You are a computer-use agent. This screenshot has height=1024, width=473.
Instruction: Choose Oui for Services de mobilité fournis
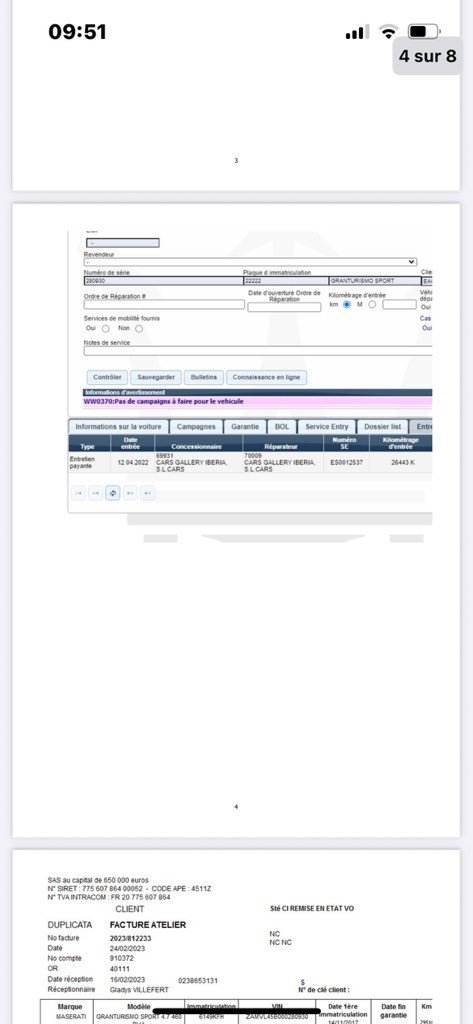coord(105,328)
